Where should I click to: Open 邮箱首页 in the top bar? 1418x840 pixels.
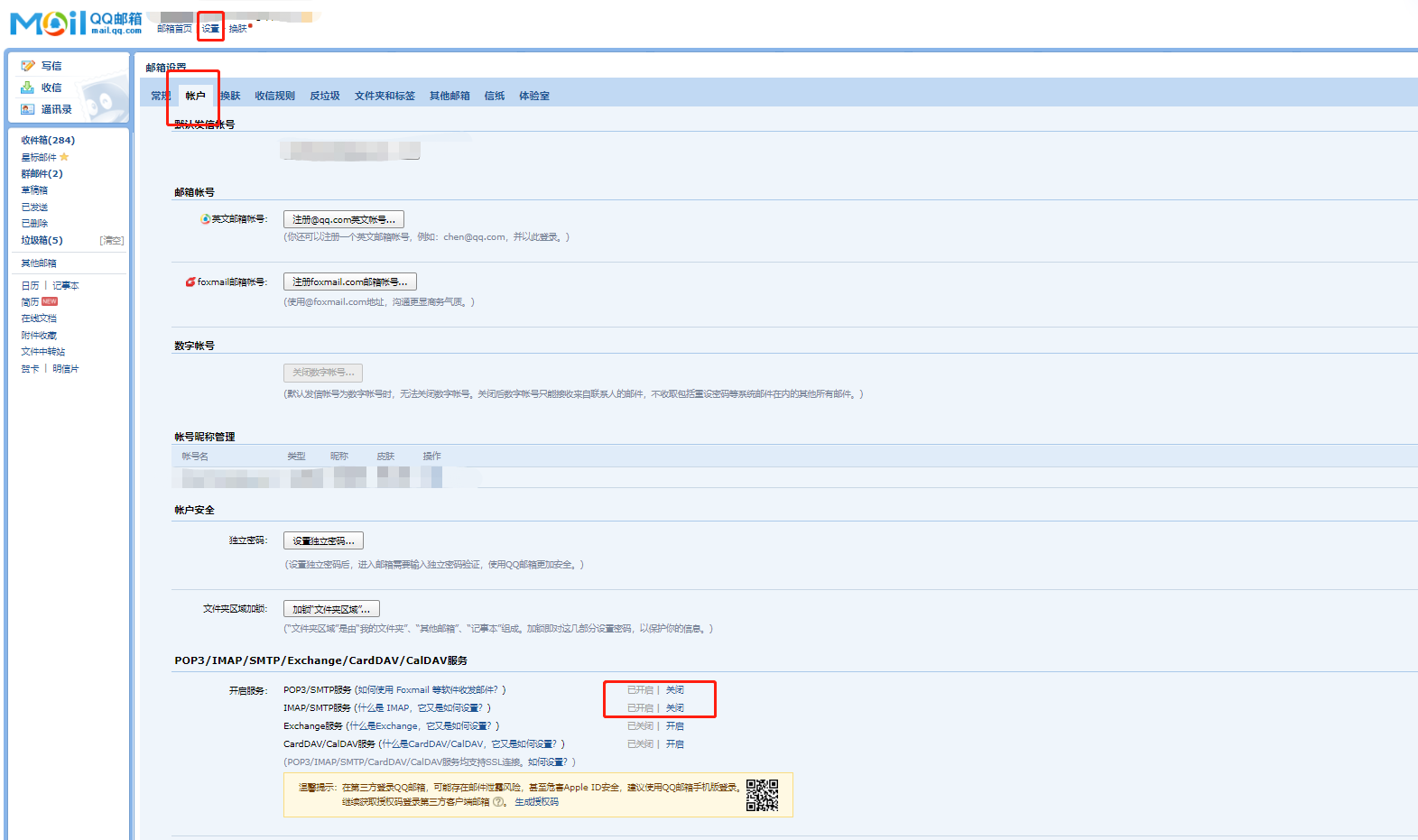(174, 29)
